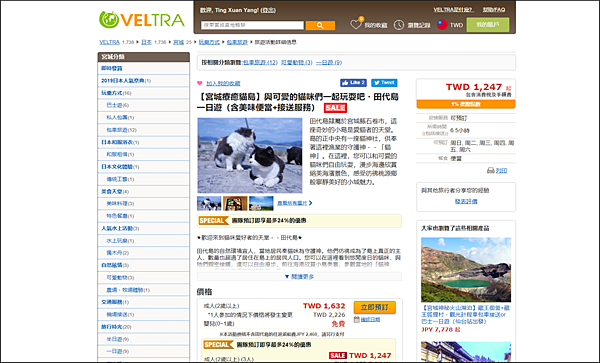Click the second thumbnail showing a bento

[x=235, y=203]
